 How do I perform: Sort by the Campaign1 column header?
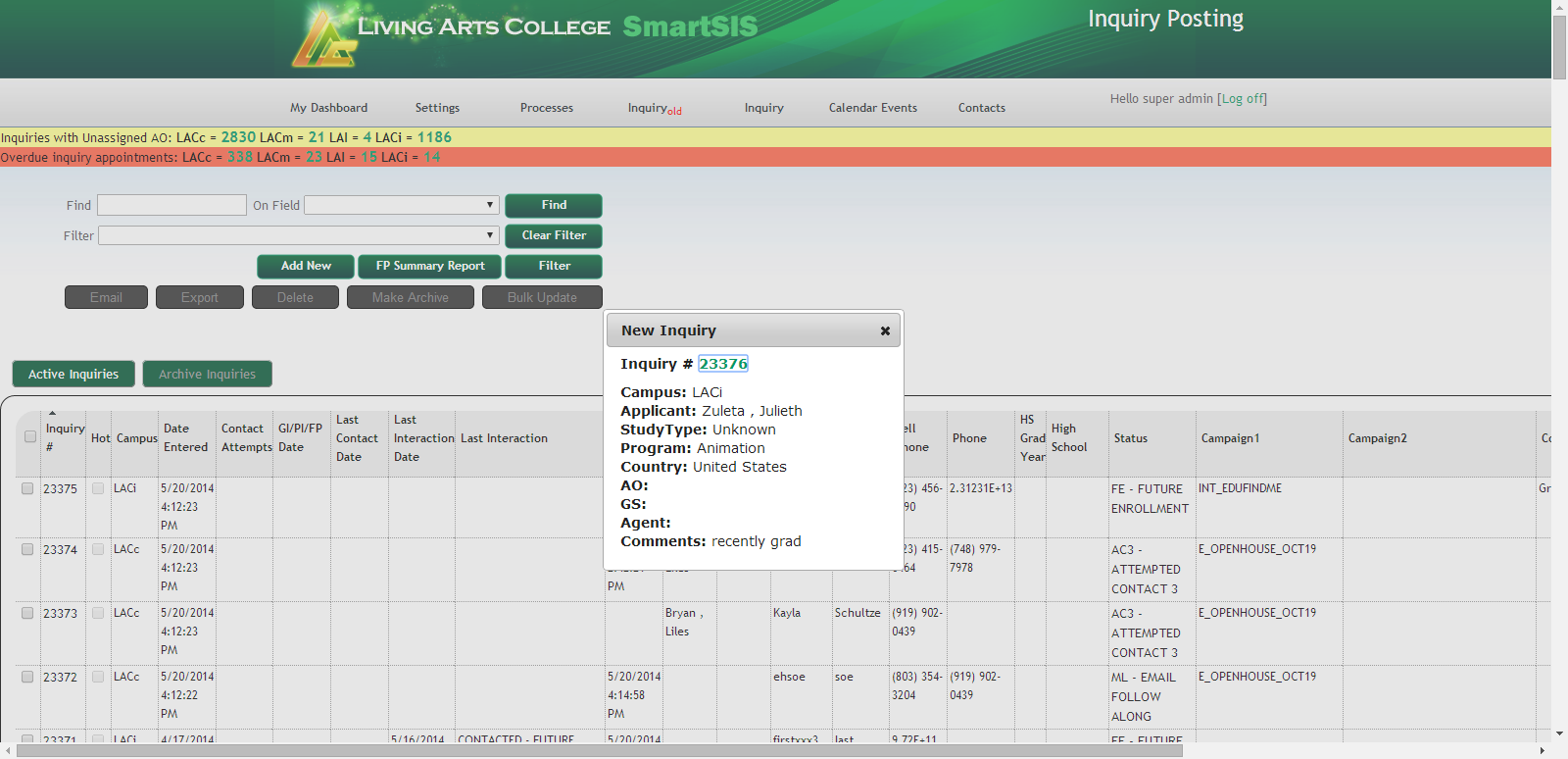1231,438
